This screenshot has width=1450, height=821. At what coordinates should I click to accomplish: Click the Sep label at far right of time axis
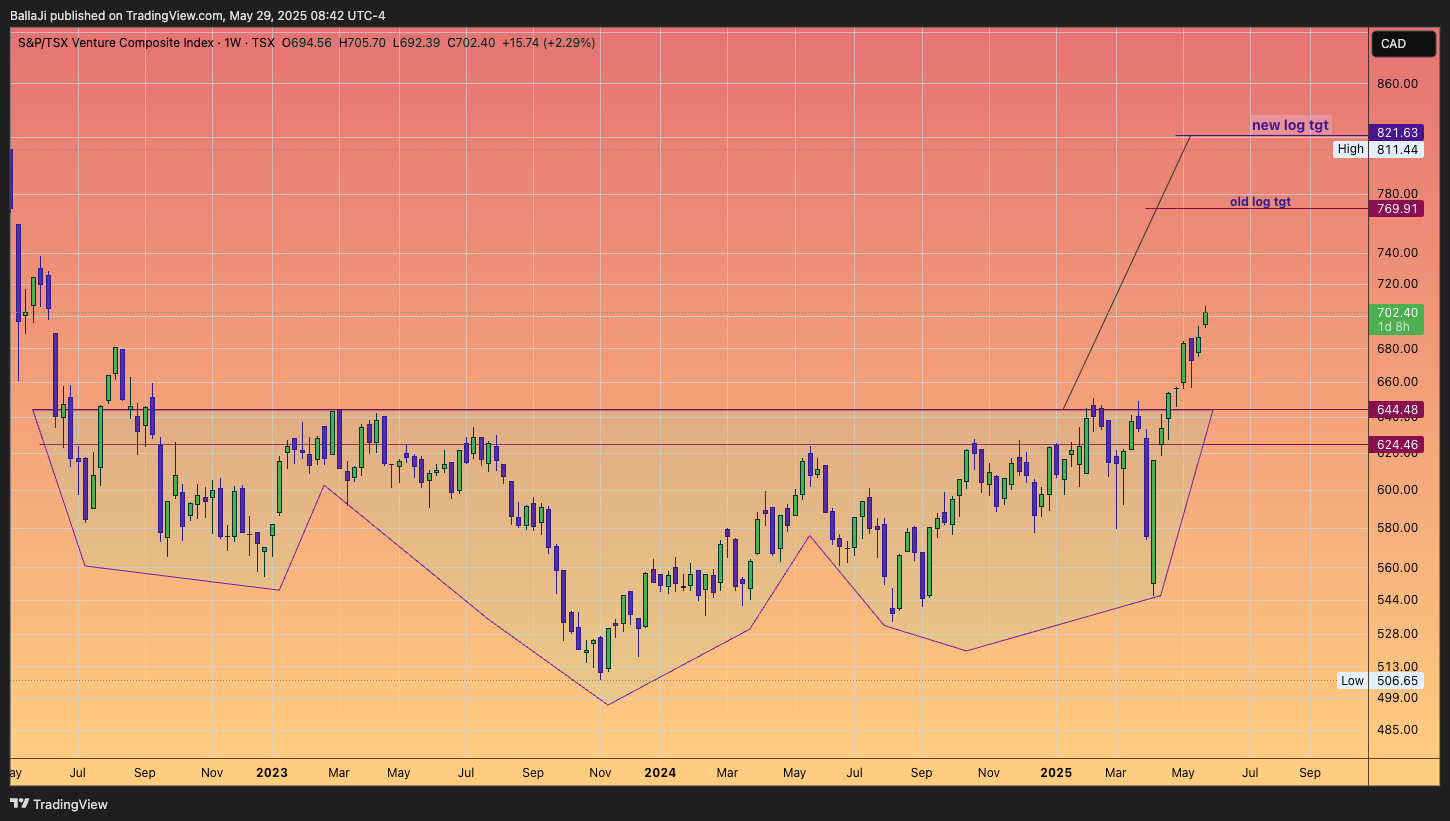click(x=1310, y=773)
